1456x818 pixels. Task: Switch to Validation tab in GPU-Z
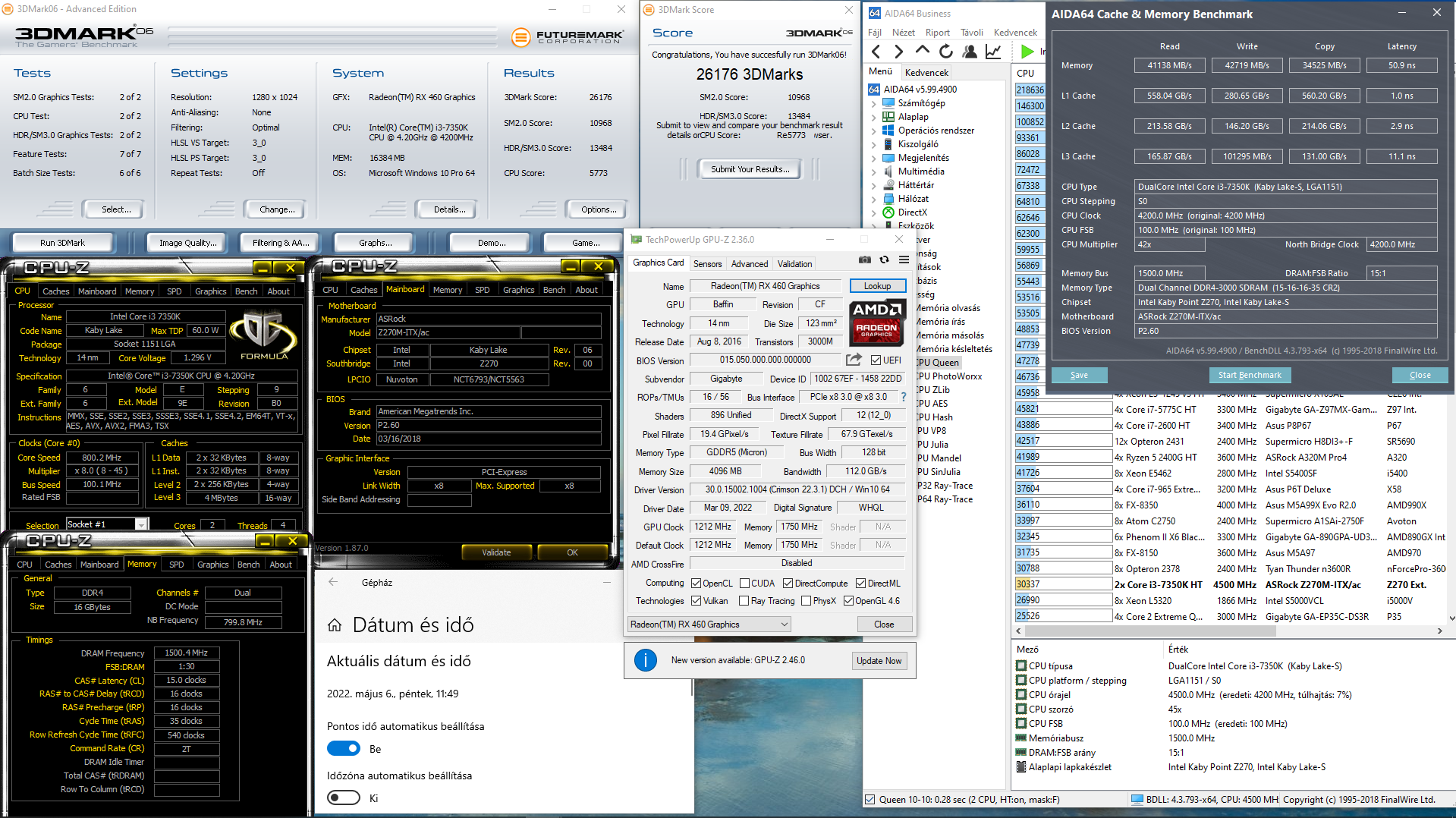[x=794, y=264]
